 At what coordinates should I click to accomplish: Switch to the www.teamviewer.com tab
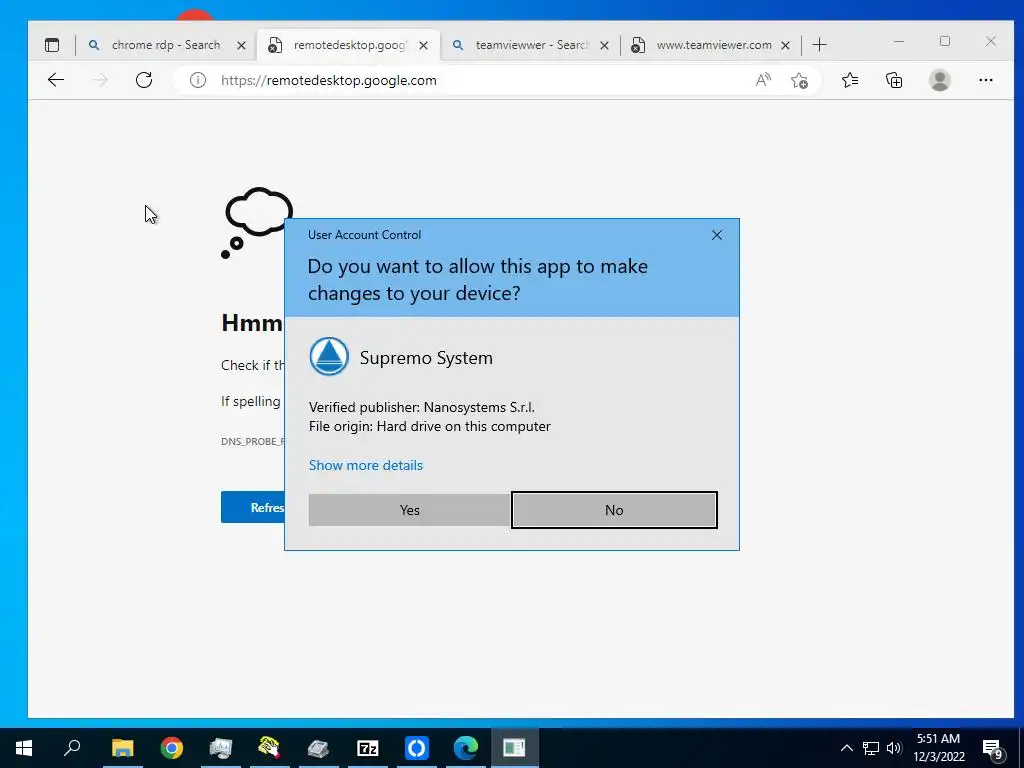pyautogui.click(x=714, y=45)
